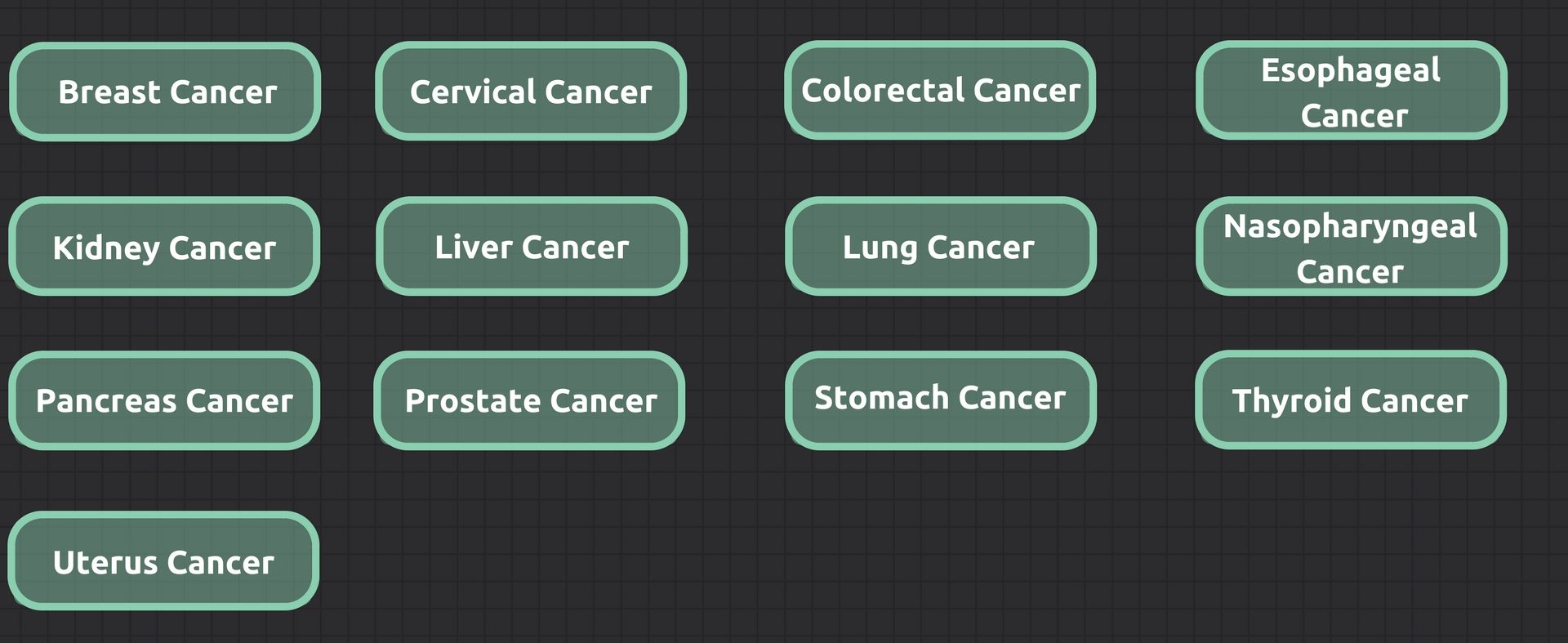Click the Liver Cancer node
The width and height of the screenshot is (1568, 643).
coord(532,246)
